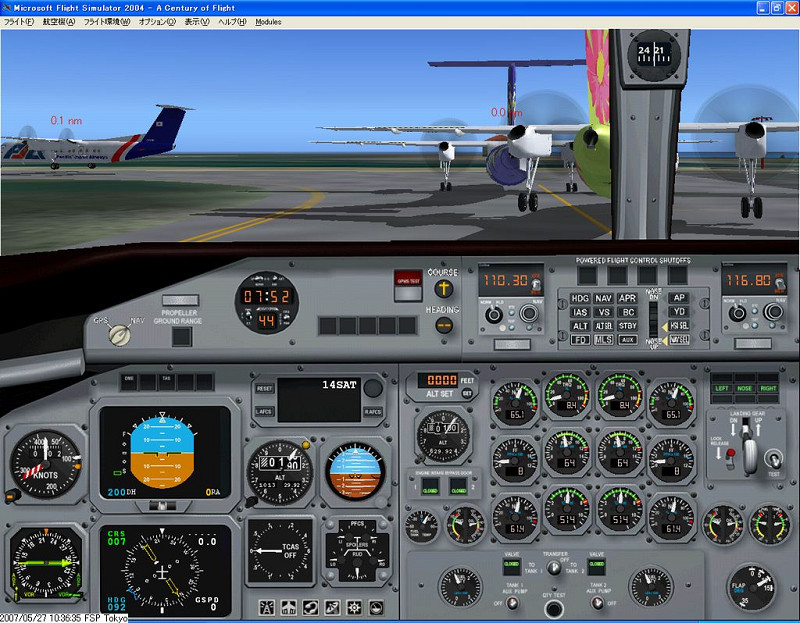
Task: Click the Tank 2 VALVE CLOSED indicator
Action: [x=596, y=565]
